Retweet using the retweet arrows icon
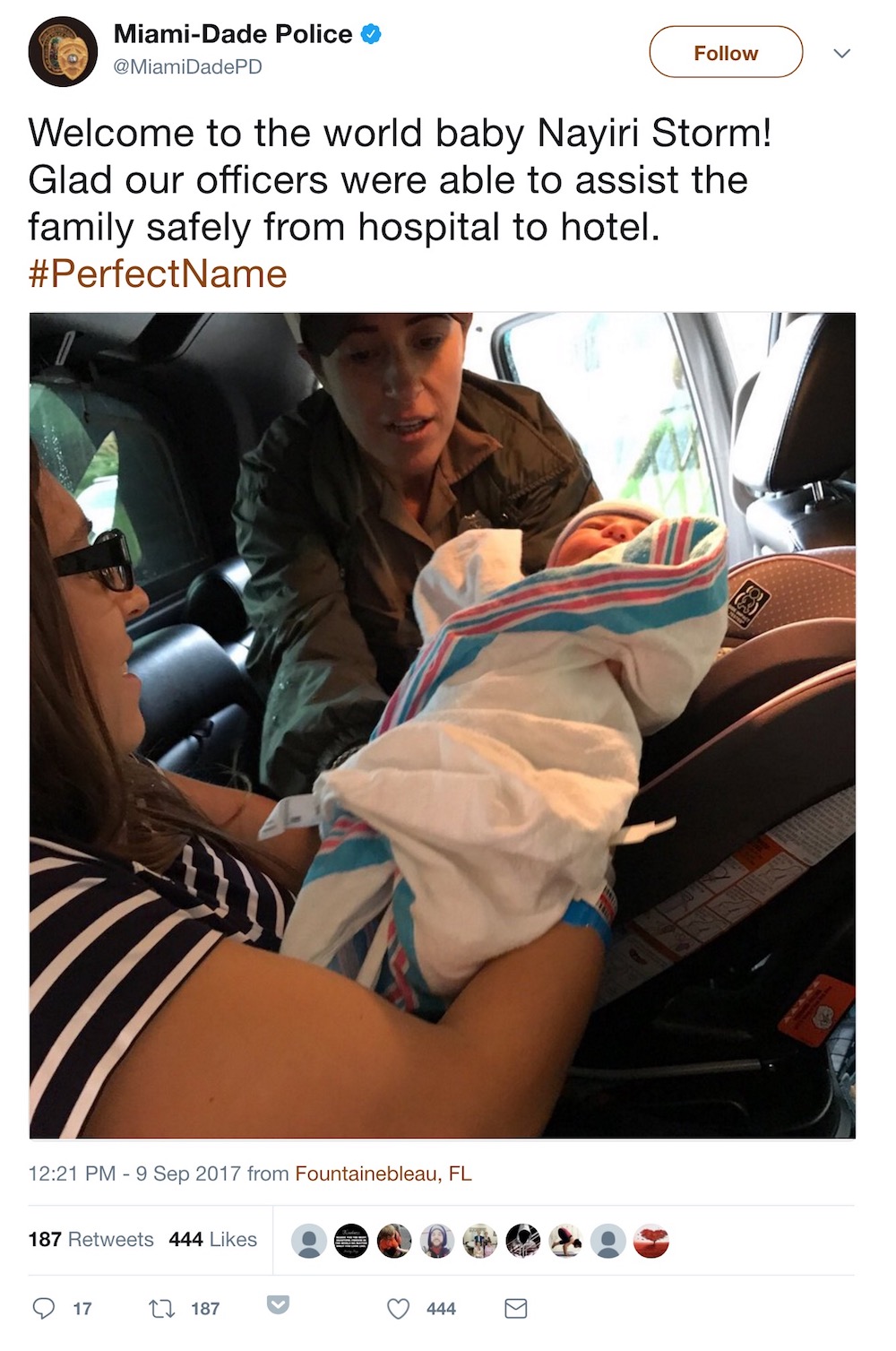This screenshot has width=896, height=1351. (x=161, y=1308)
